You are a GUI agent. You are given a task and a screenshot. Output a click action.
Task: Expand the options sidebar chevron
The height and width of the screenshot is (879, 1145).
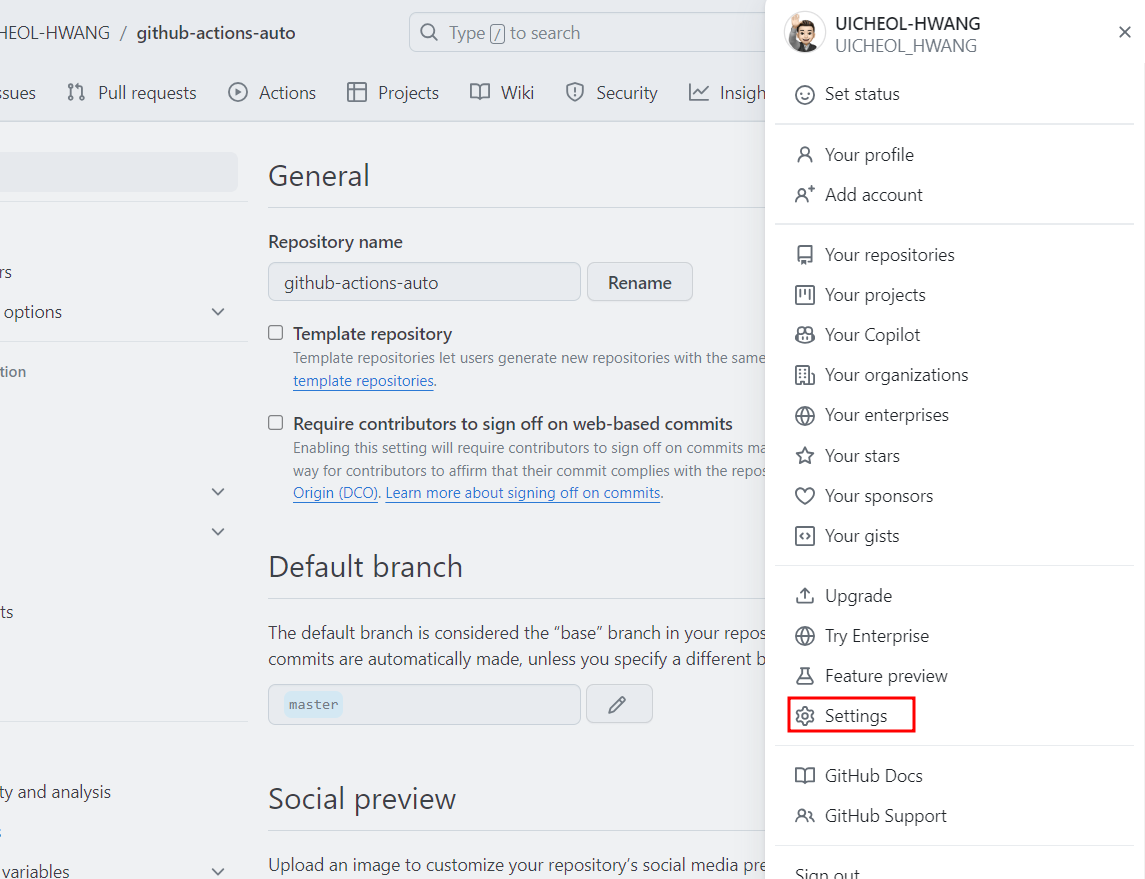click(x=218, y=312)
